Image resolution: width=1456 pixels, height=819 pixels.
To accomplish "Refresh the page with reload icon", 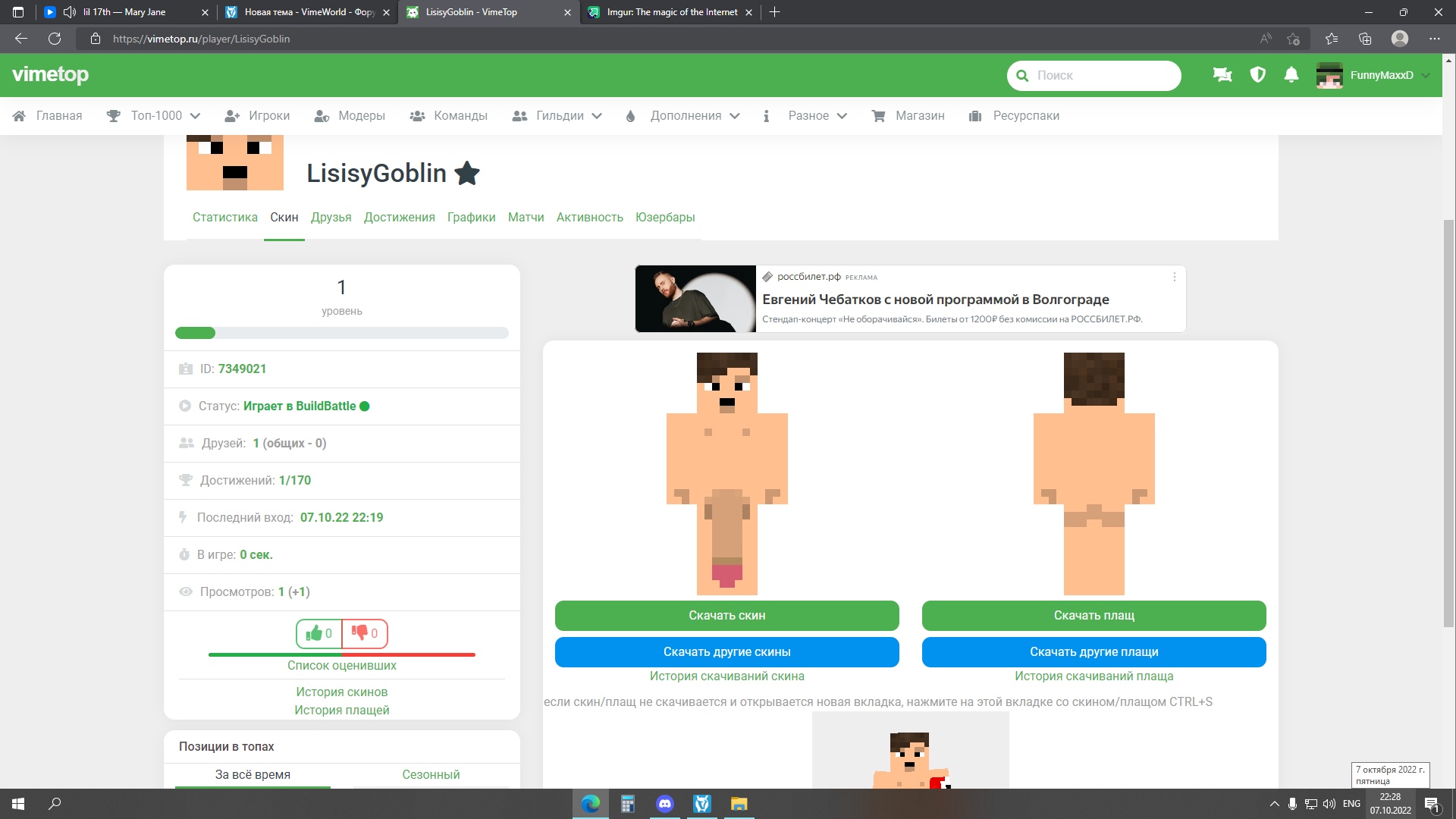I will pos(55,39).
